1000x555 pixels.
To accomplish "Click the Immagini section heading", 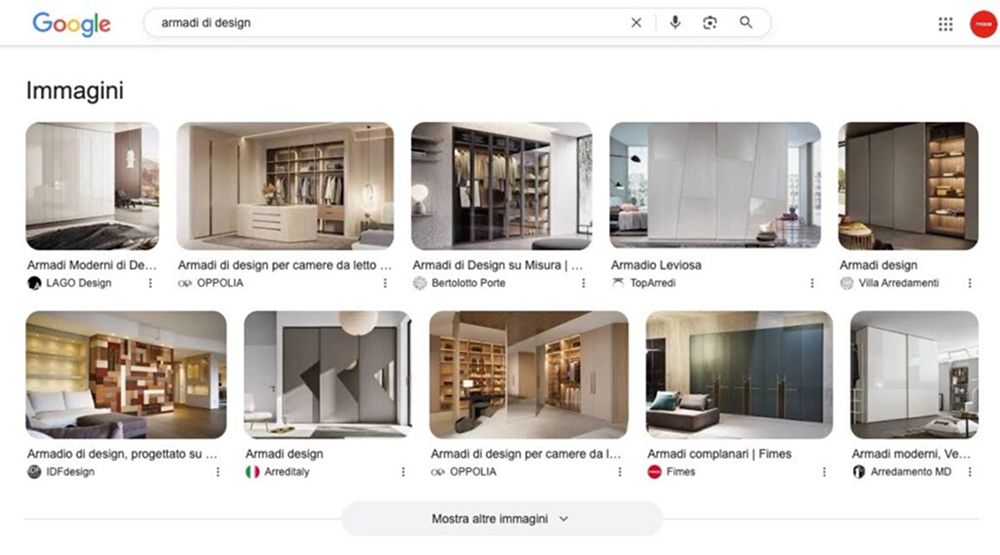I will (75, 91).
